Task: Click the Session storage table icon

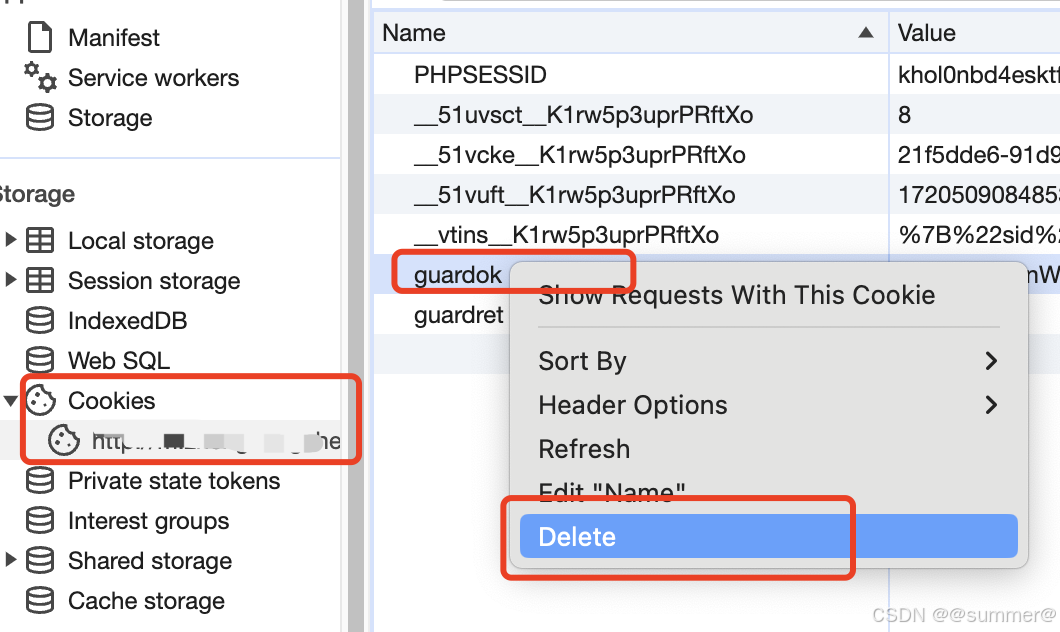Action: pos(40,281)
